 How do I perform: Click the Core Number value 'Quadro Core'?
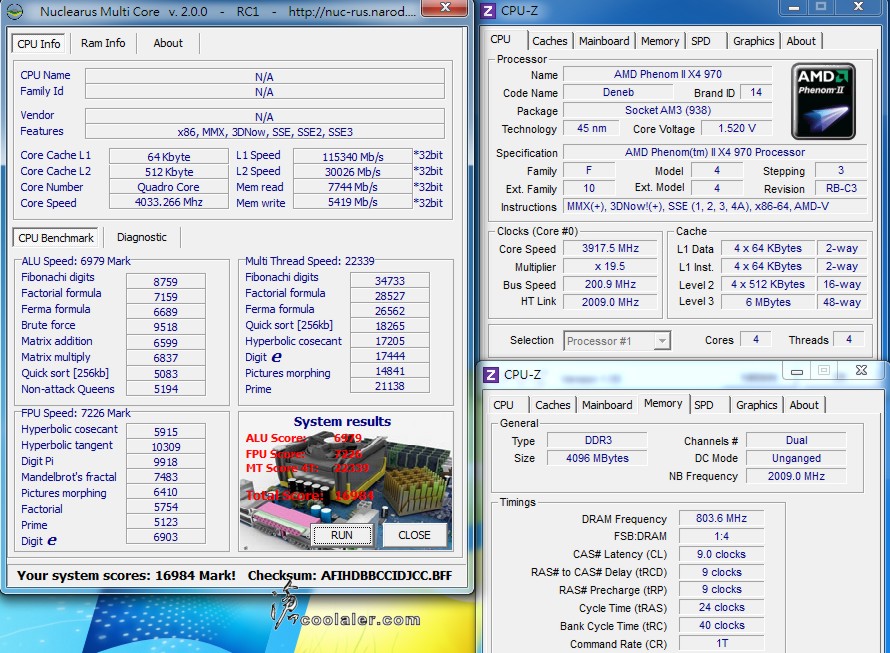[169, 187]
